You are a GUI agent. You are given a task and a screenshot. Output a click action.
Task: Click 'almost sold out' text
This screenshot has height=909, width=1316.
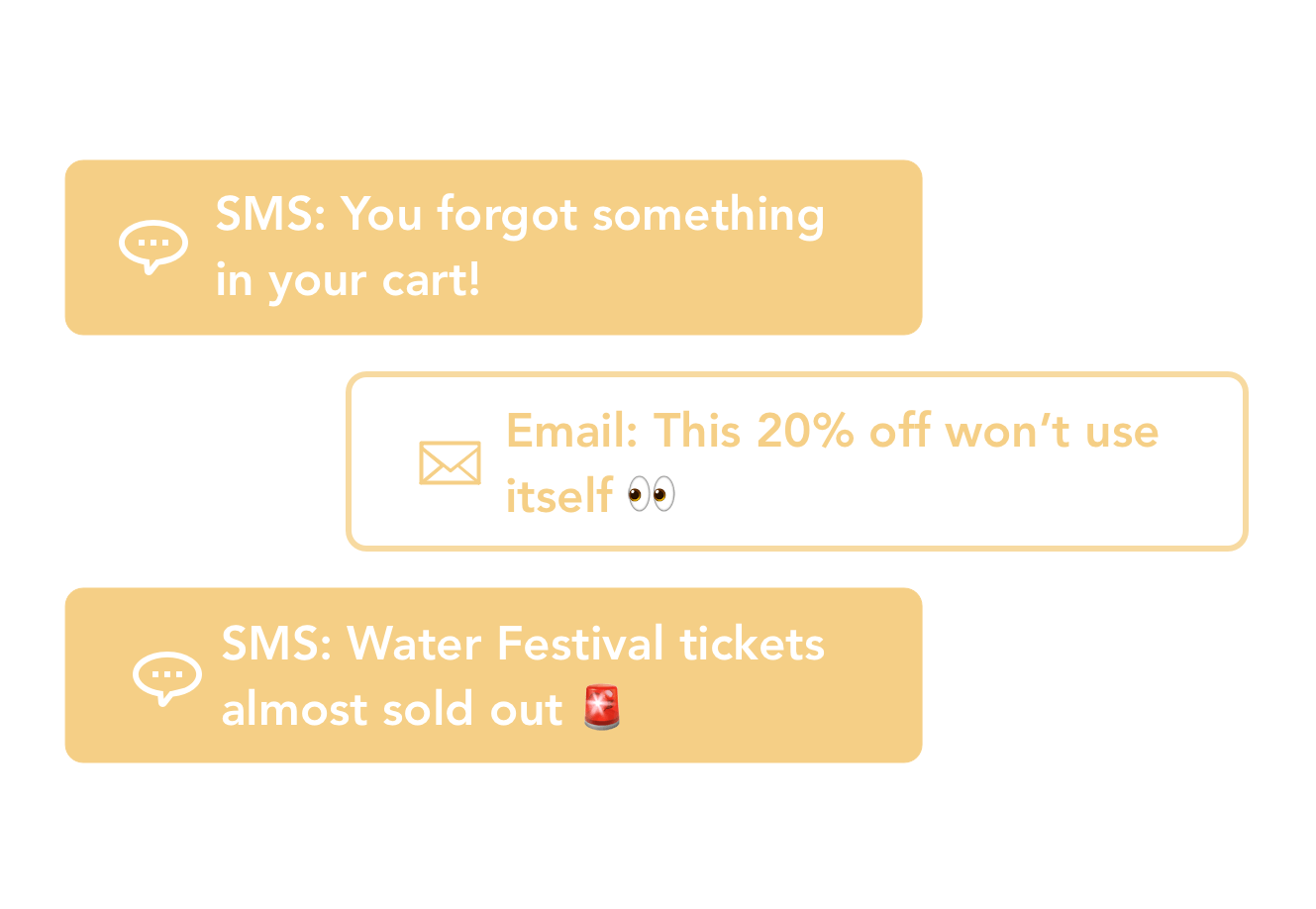pos(392,709)
